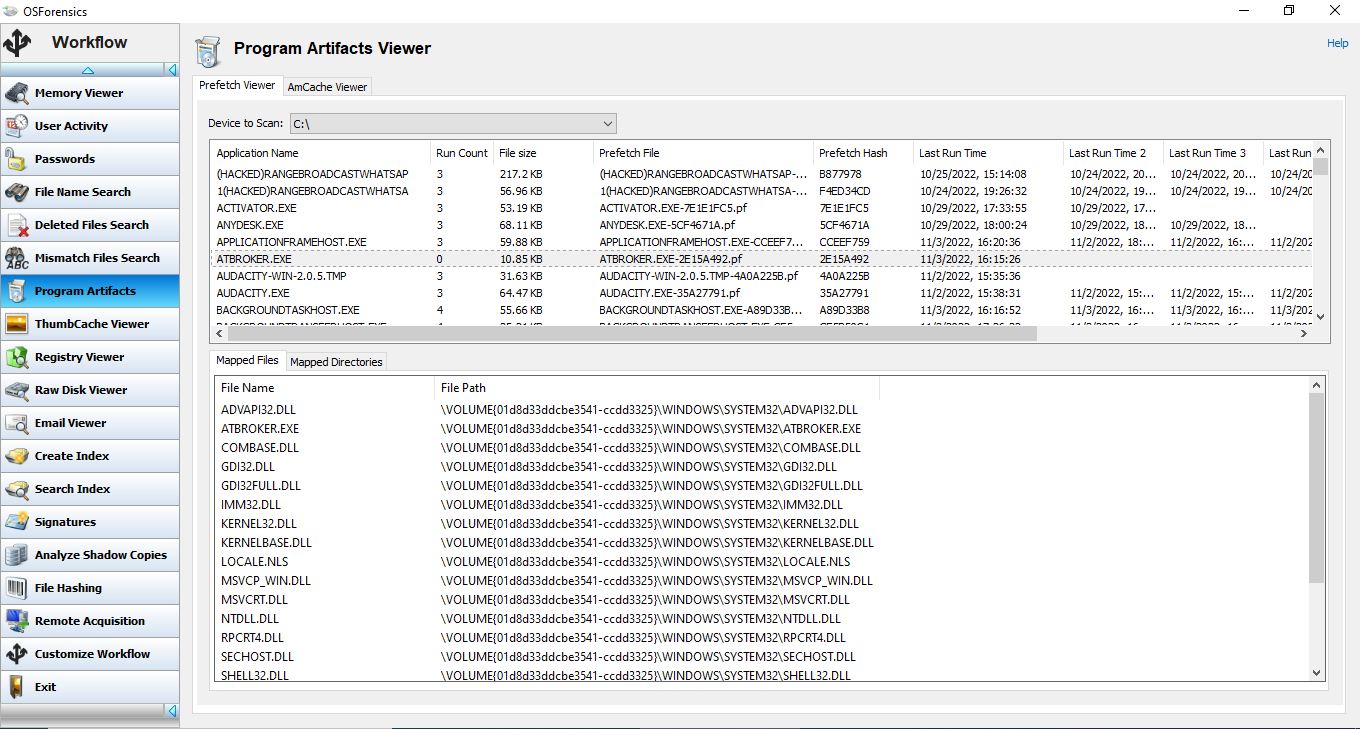Open Customize Workflow

90,654
